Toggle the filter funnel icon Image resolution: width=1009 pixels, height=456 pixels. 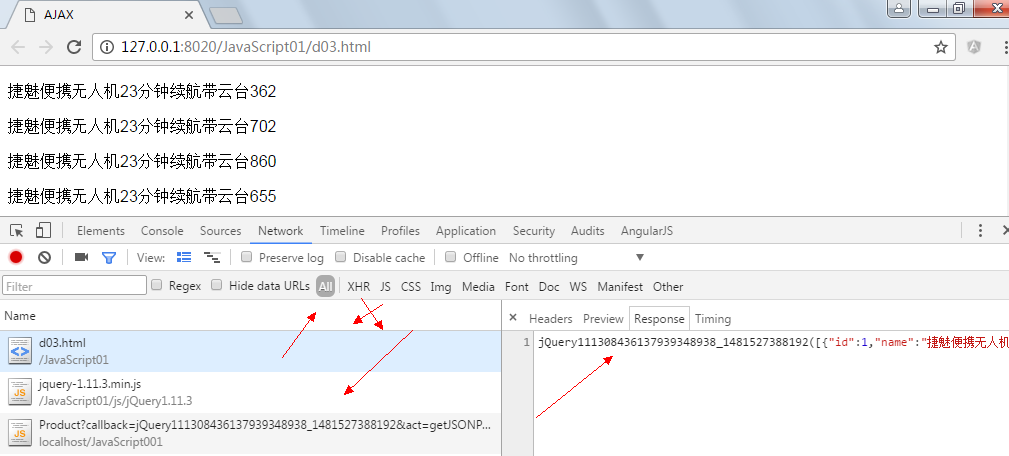click(x=109, y=257)
